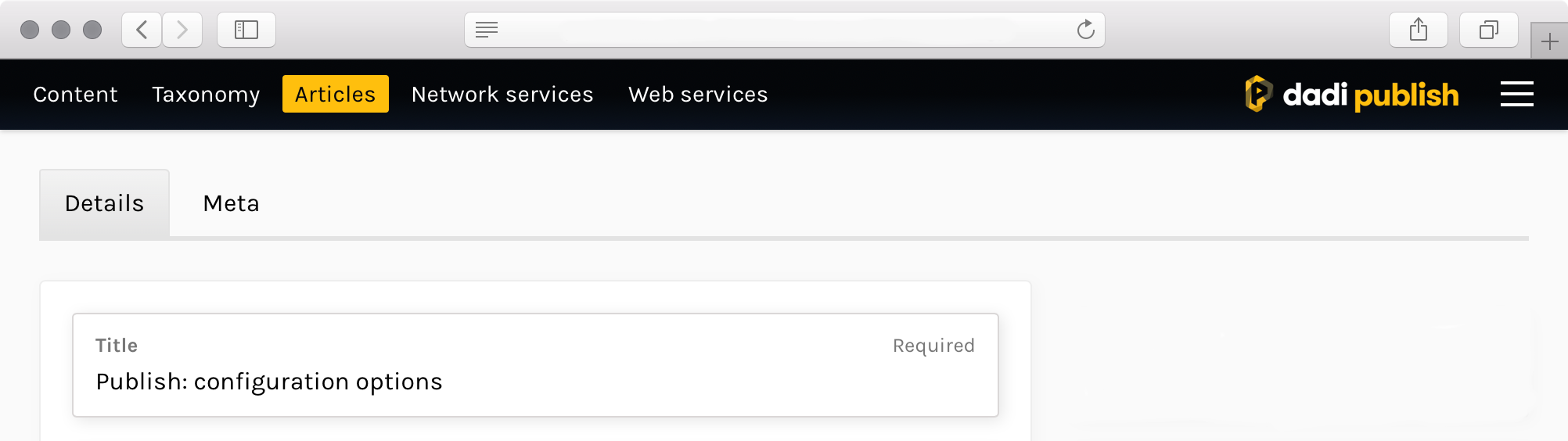This screenshot has height=441, width=1568.
Task: Switch to the Details tab
Action: (104, 203)
